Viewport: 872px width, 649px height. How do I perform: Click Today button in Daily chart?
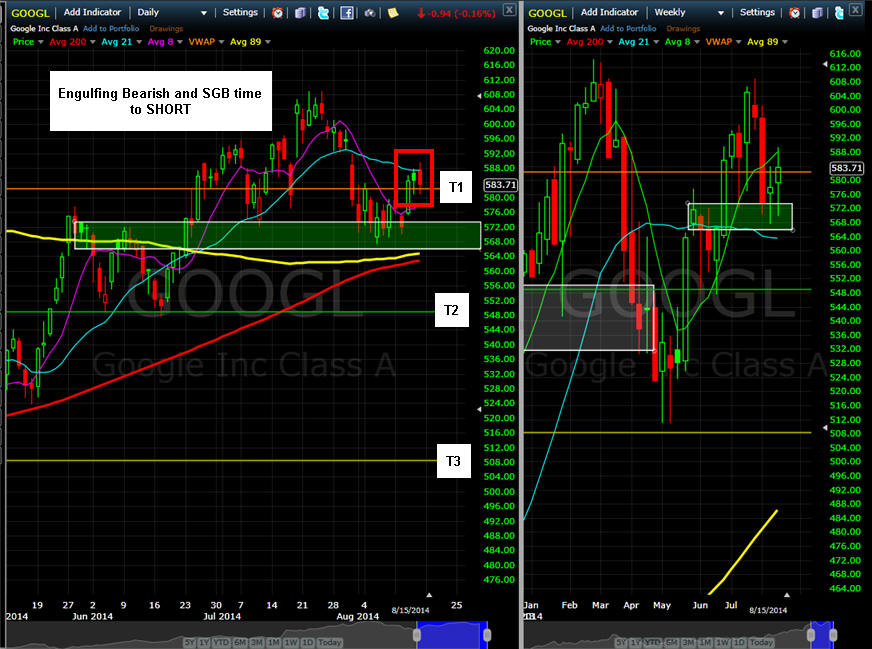330,642
